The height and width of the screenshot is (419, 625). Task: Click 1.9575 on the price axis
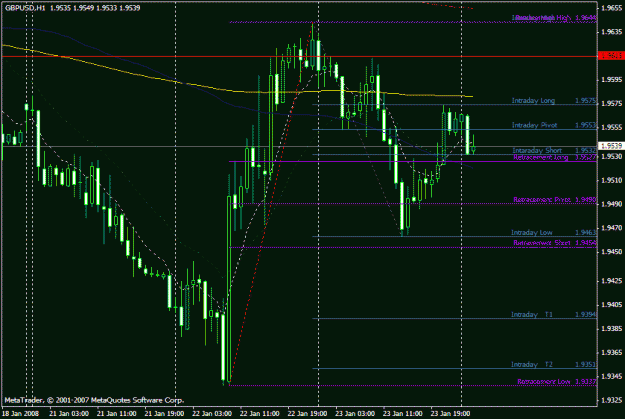pyautogui.click(x=613, y=104)
